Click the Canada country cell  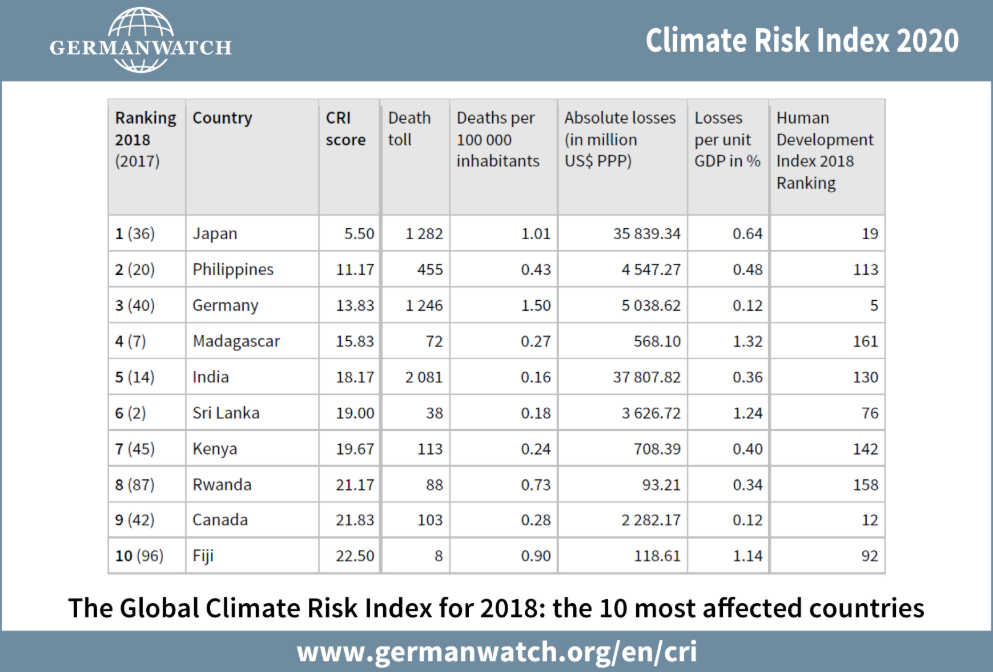(220, 520)
